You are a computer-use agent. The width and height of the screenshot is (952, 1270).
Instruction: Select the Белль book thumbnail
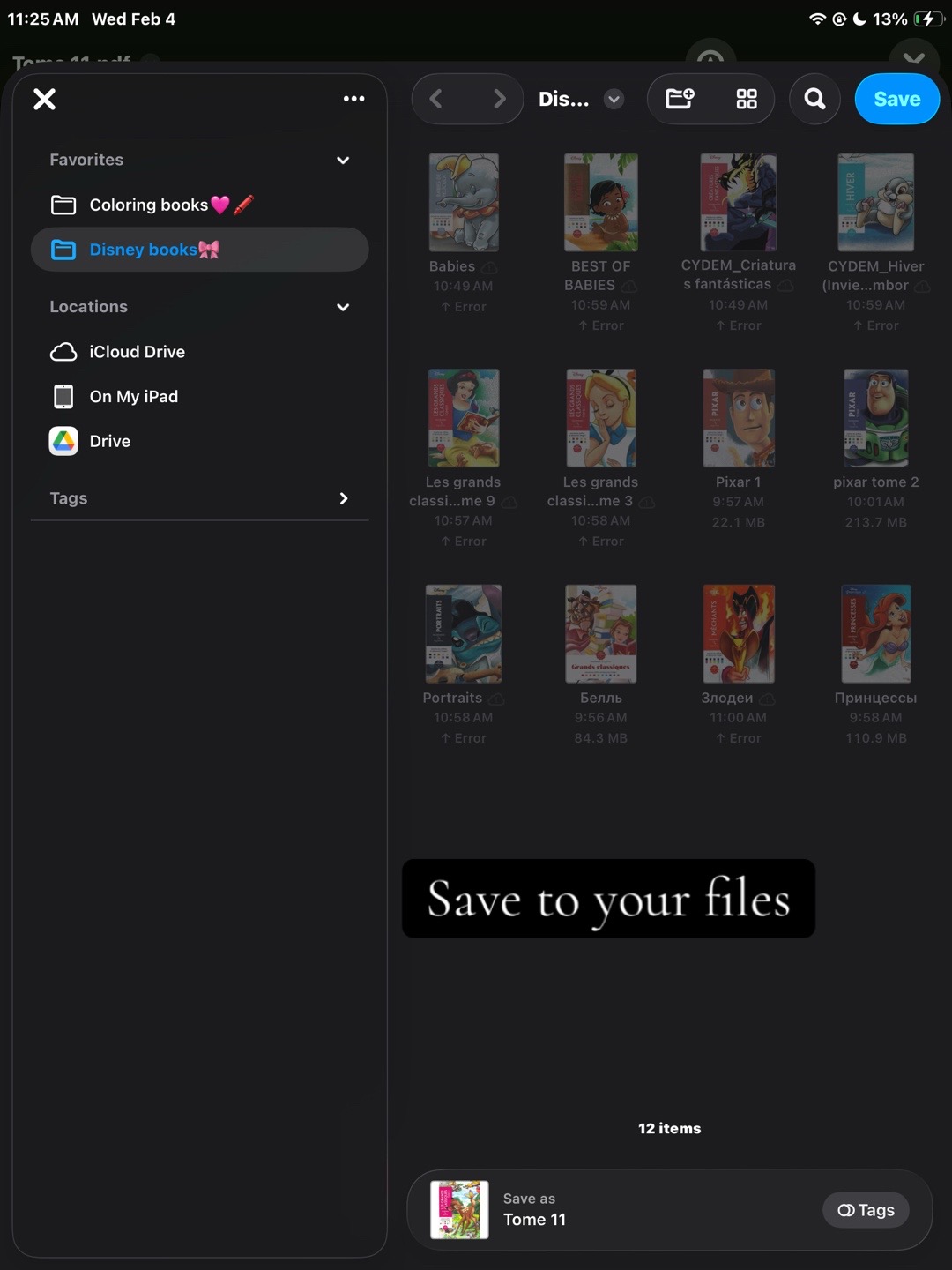point(601,633)
